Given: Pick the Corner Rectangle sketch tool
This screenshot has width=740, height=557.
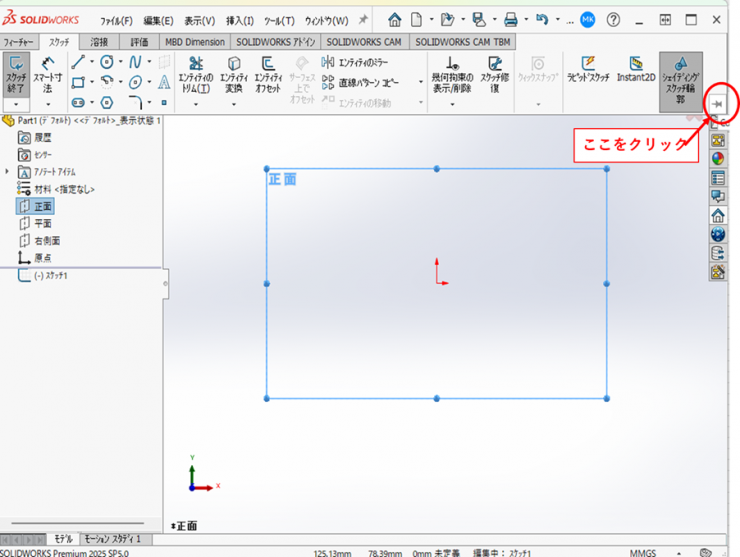Looking at the screenshot, I should point(78,82).
